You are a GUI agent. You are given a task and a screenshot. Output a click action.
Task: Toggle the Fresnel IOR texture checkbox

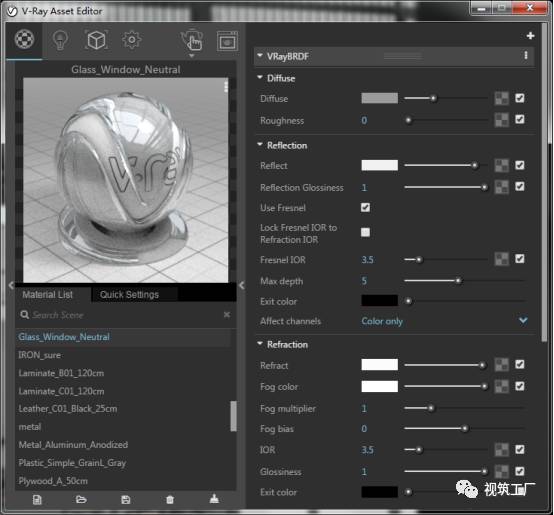(520, 259)
